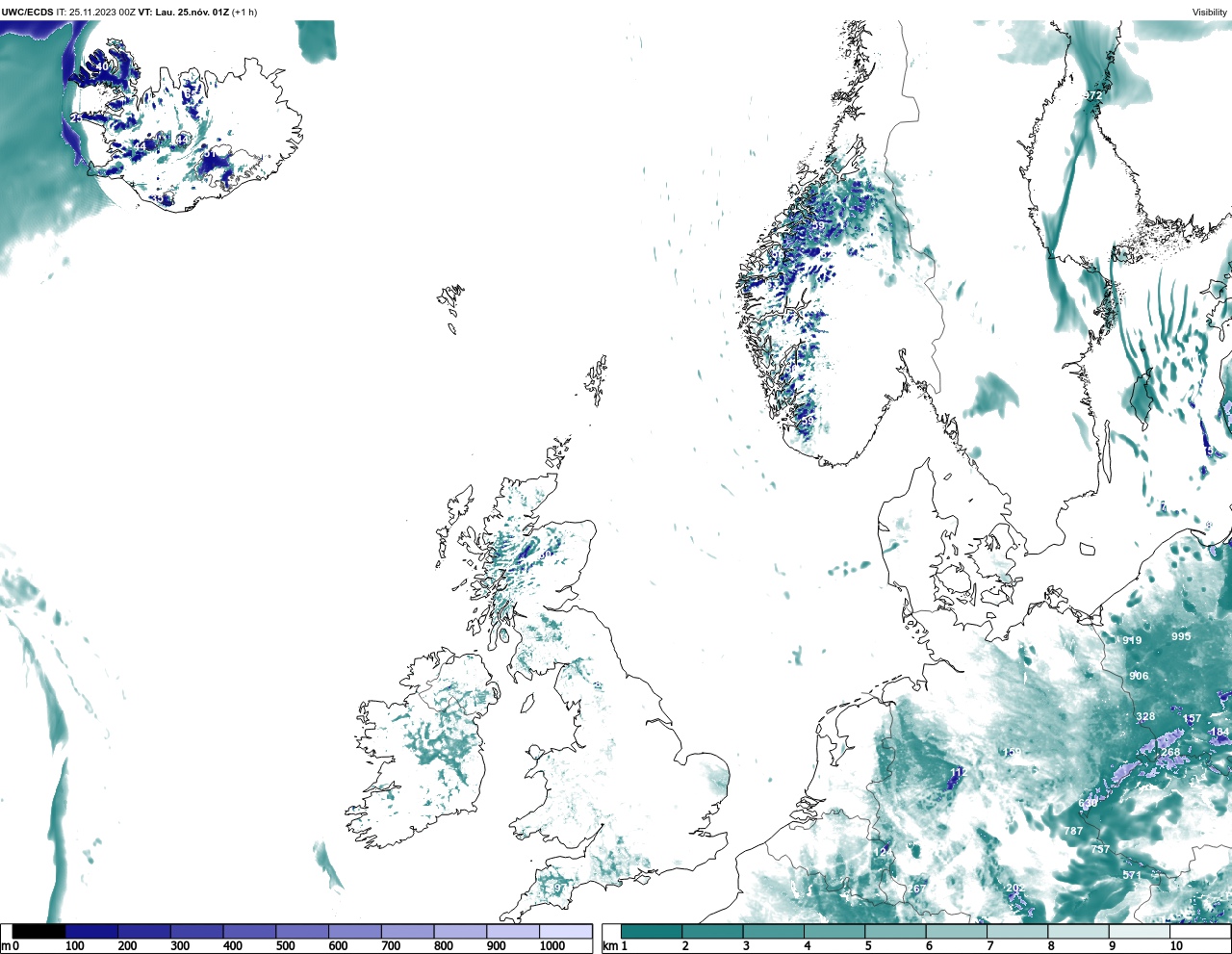The width and height of the screenshot is (1232, 954).
Task: Select the 200–300 m legend color block
Action: click(x=144, y=932)
